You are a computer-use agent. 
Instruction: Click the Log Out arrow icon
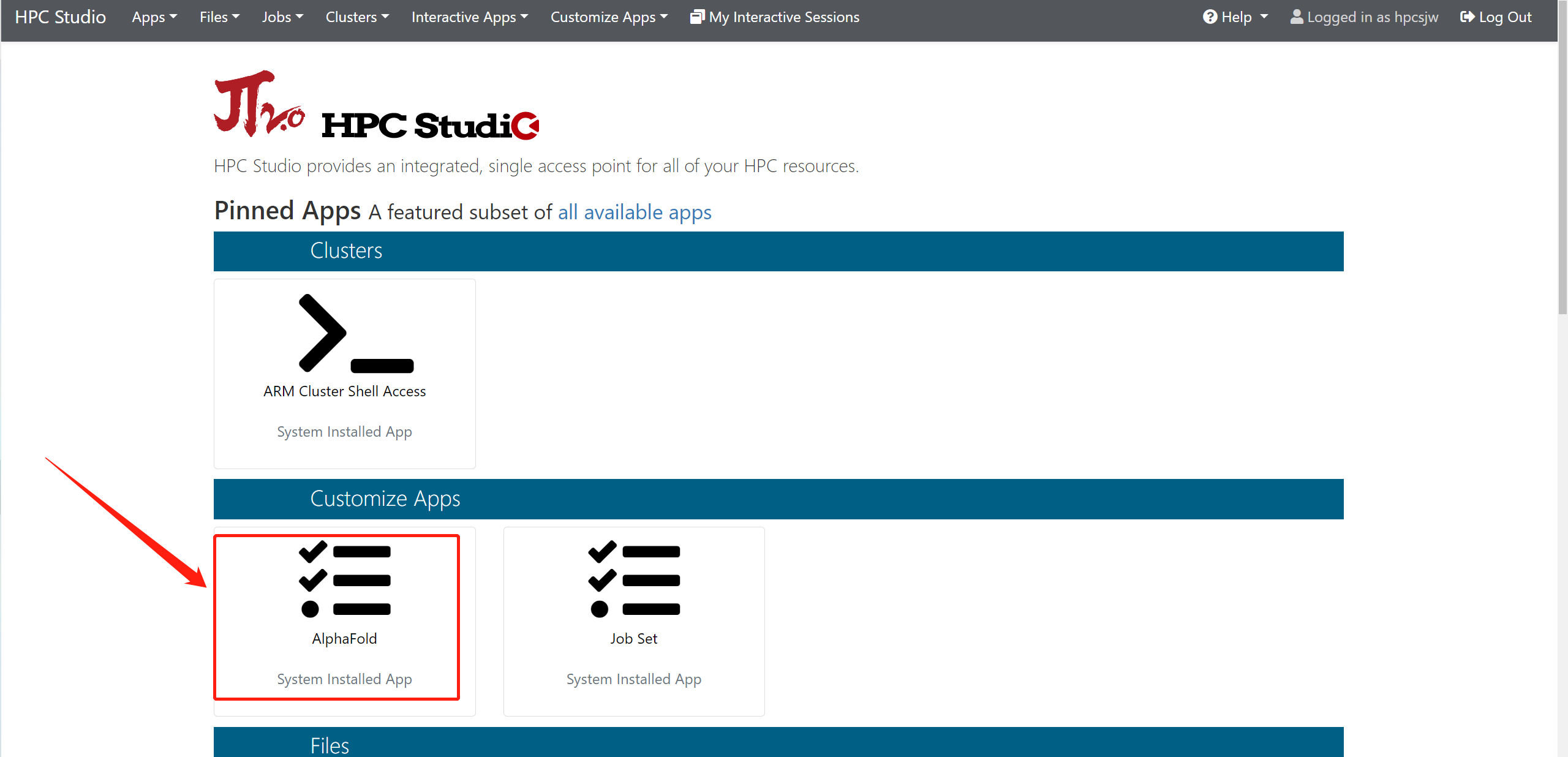pos(1467,17)
